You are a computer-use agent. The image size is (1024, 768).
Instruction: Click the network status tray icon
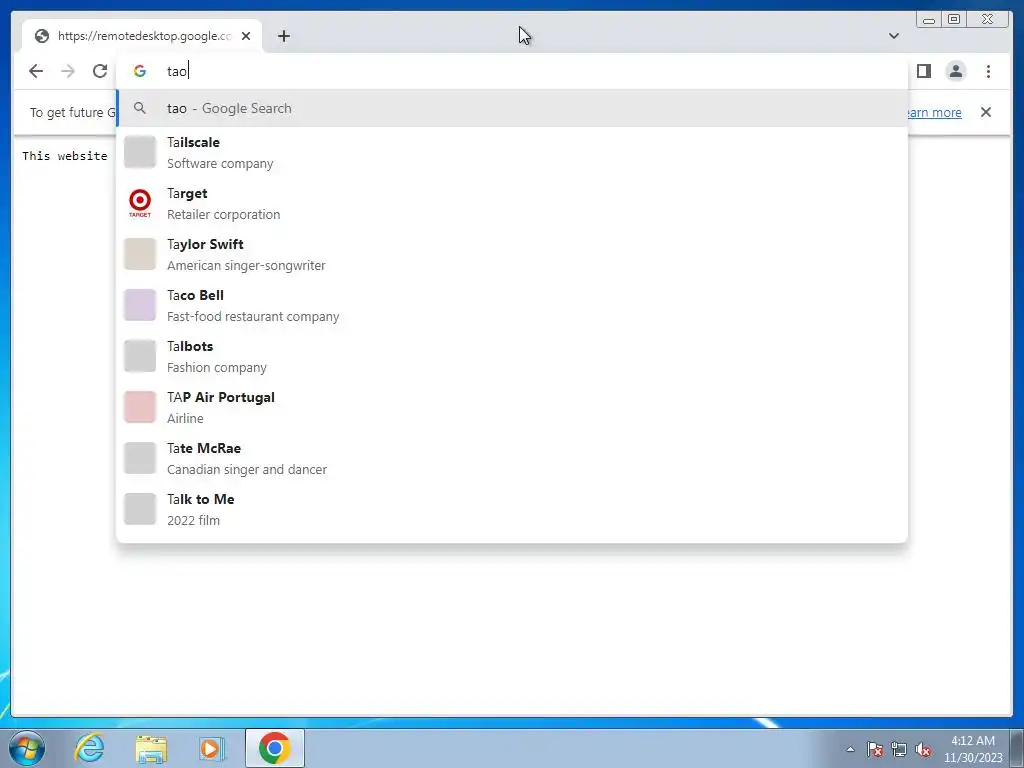[x=899, y=749]
